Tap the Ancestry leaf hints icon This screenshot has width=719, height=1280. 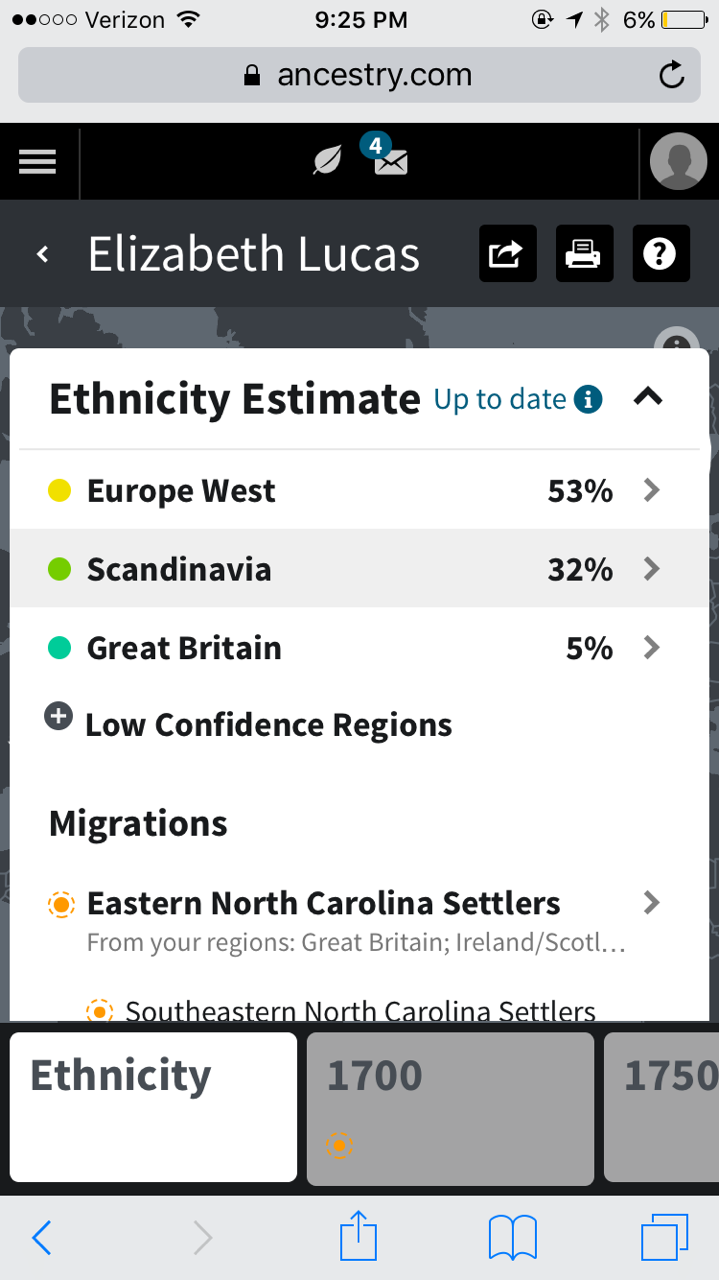pyautogui.click(x=327, y=162)
